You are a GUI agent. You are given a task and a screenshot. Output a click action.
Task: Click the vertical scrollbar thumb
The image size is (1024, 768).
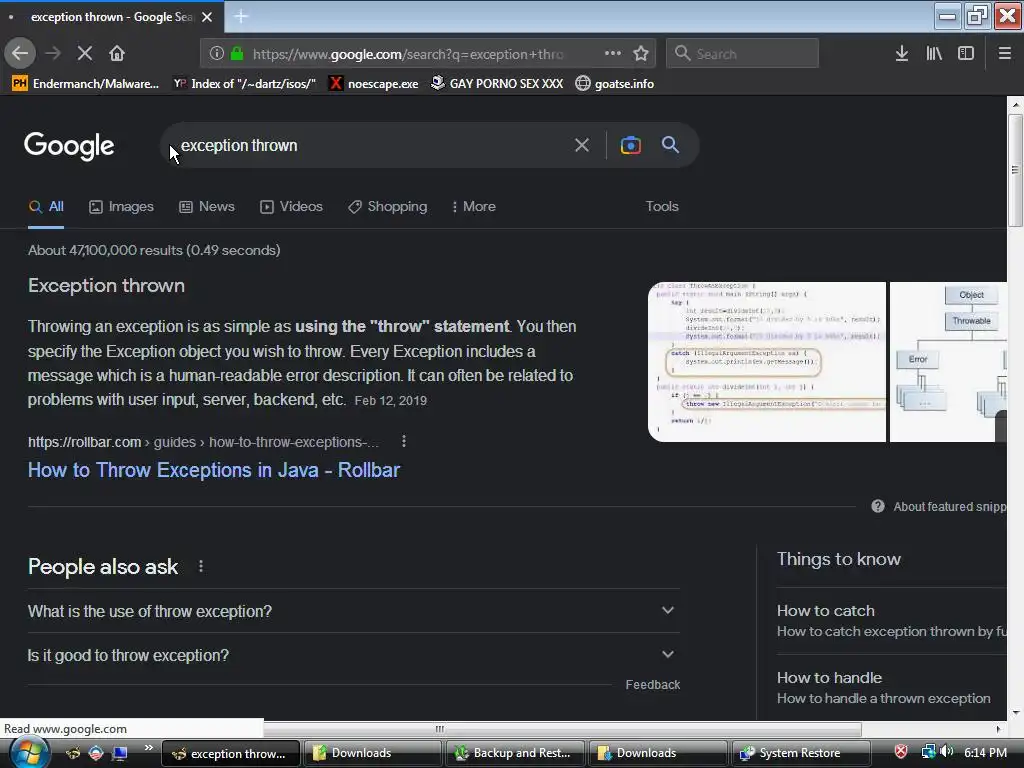click(1014, 170)
